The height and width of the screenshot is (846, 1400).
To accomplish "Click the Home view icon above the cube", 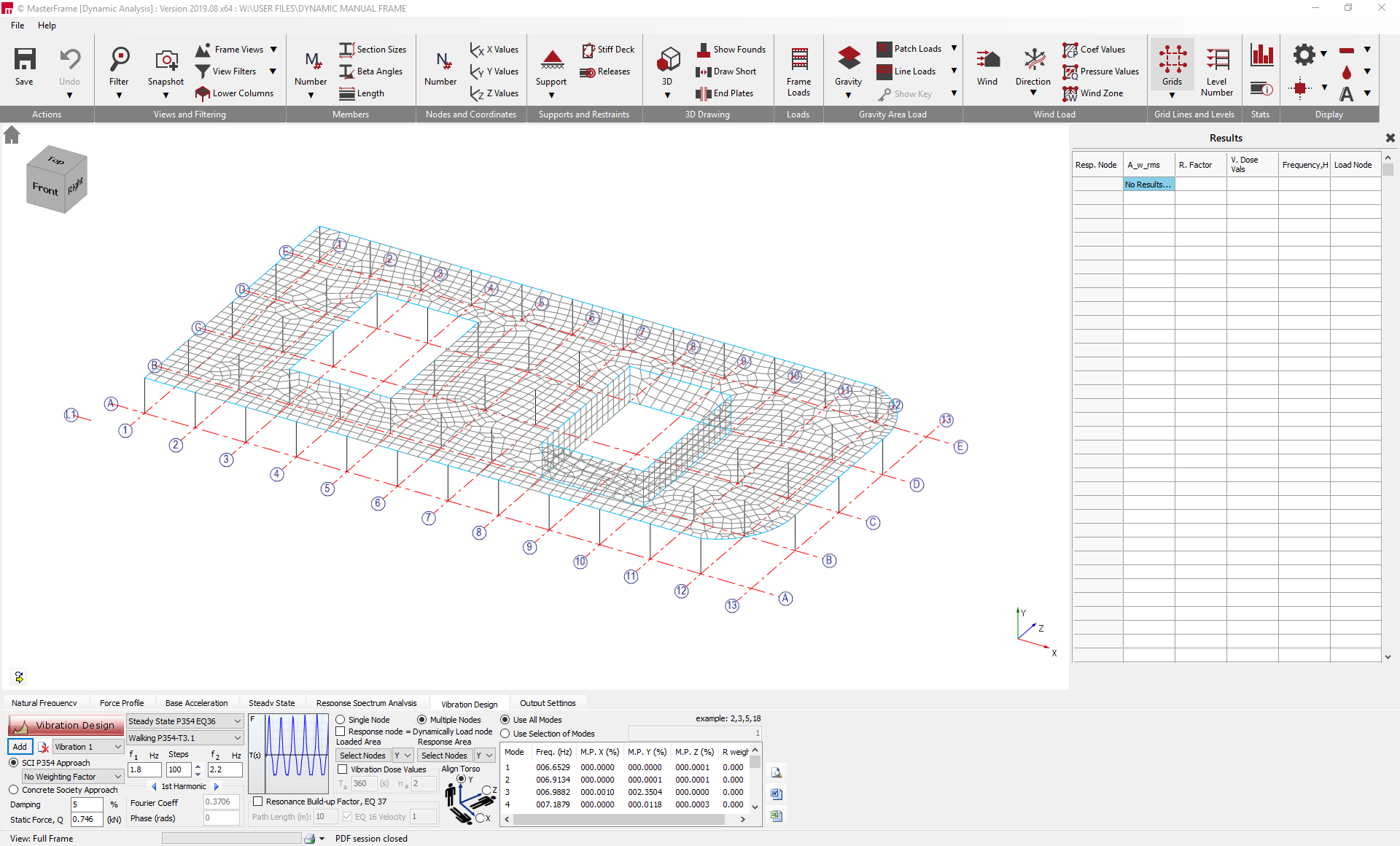I will point(12,135).
